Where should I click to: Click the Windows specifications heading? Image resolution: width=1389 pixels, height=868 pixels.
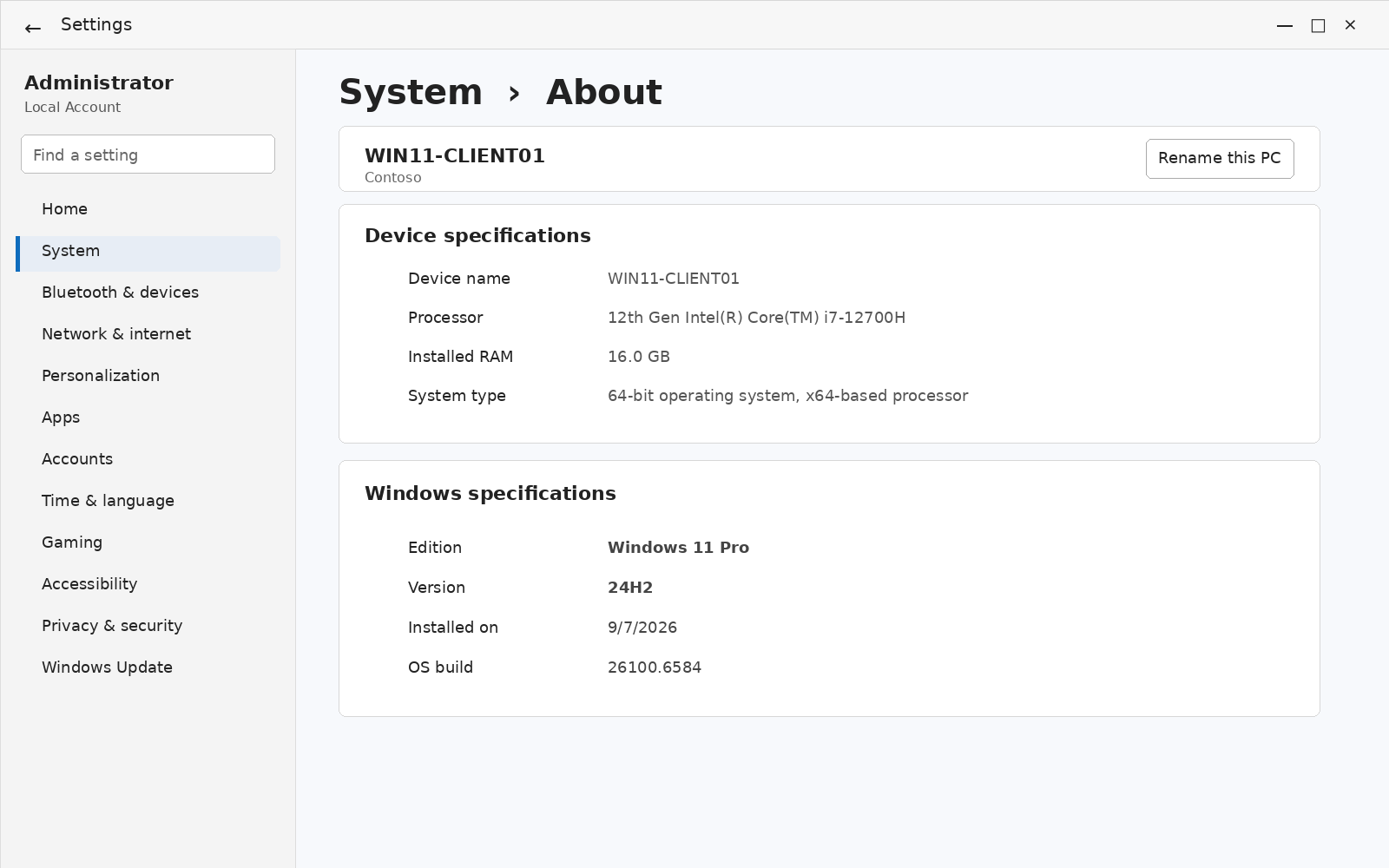pos(490,493)
